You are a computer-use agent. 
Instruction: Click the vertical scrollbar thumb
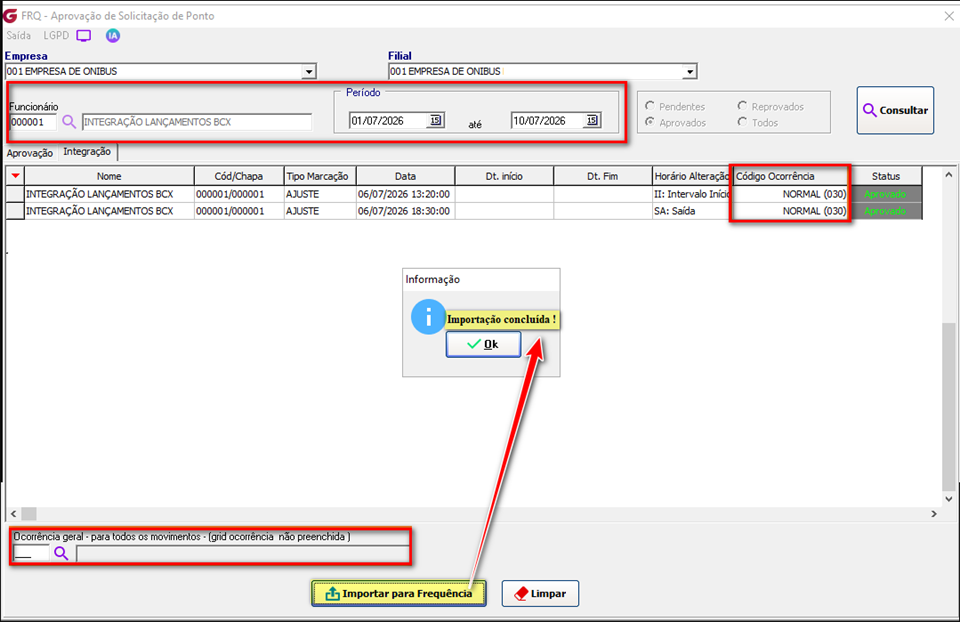point(948,407)
